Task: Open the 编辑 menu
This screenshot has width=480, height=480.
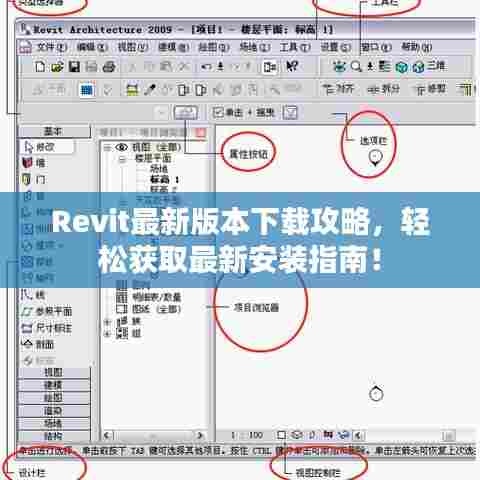Action: 92,47
